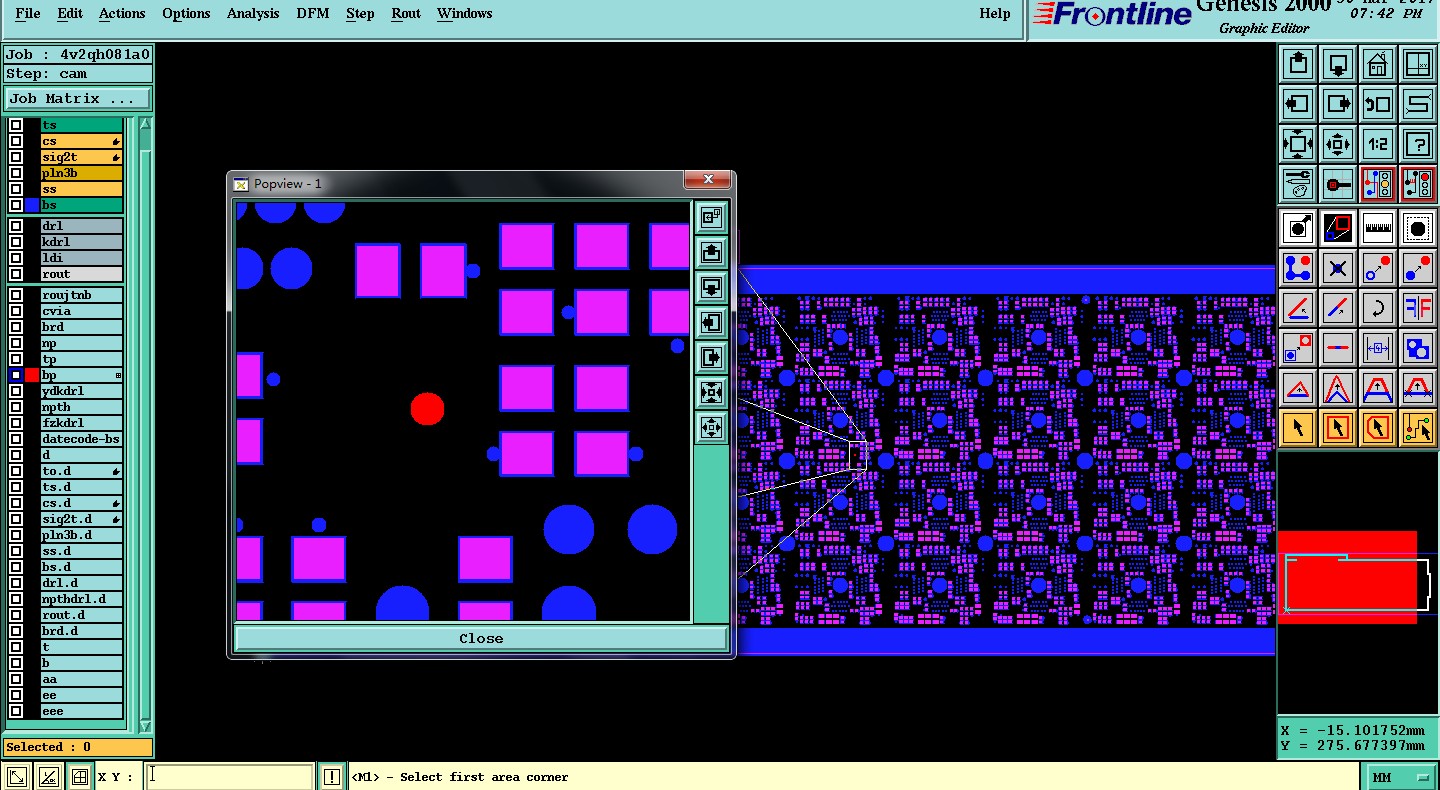Click the red overview thumbnail map
This screenshot has width=1440, height=790.
pyautogui.click(x=1347, y=577)
